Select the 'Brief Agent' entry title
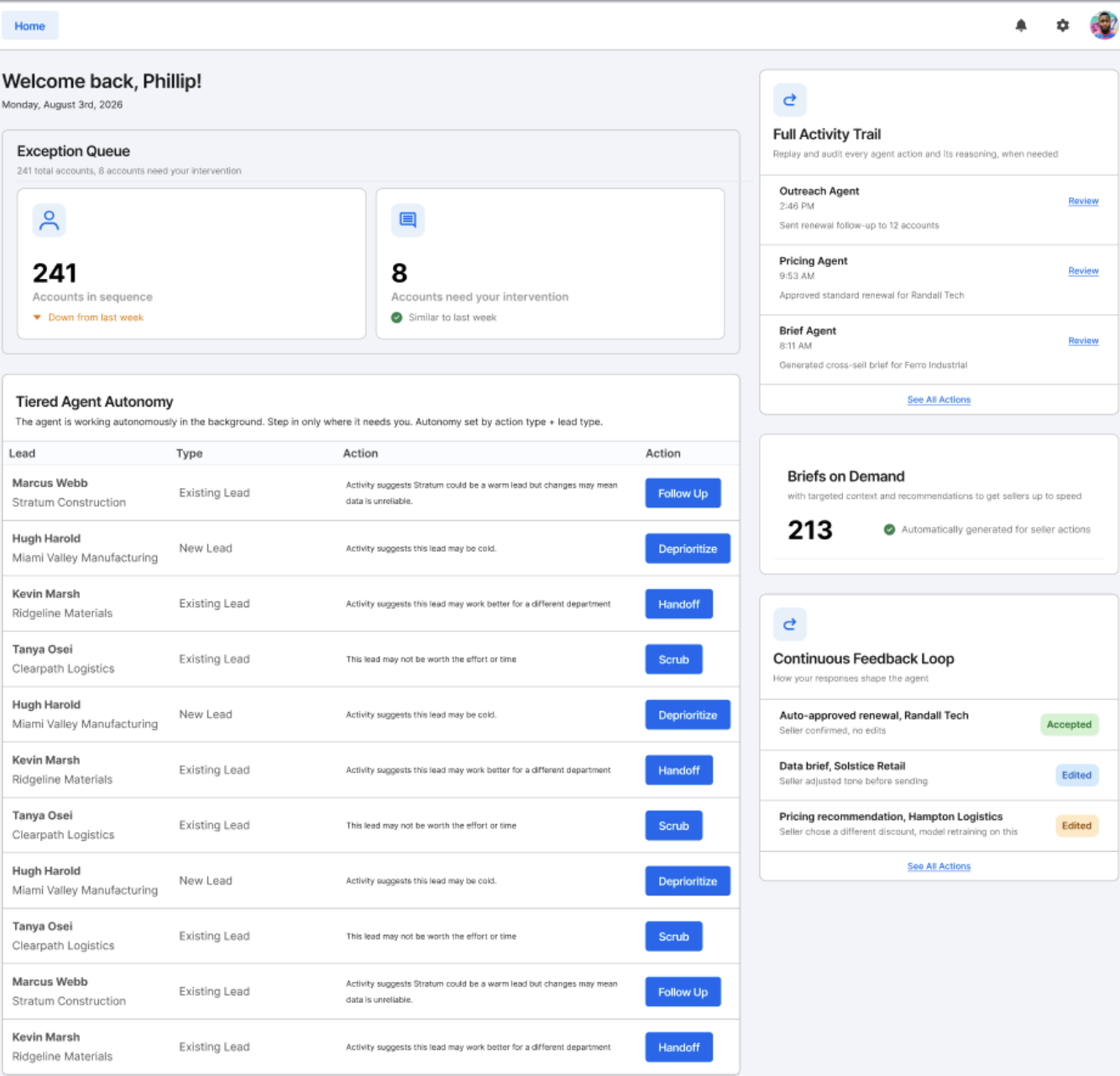 808,330
